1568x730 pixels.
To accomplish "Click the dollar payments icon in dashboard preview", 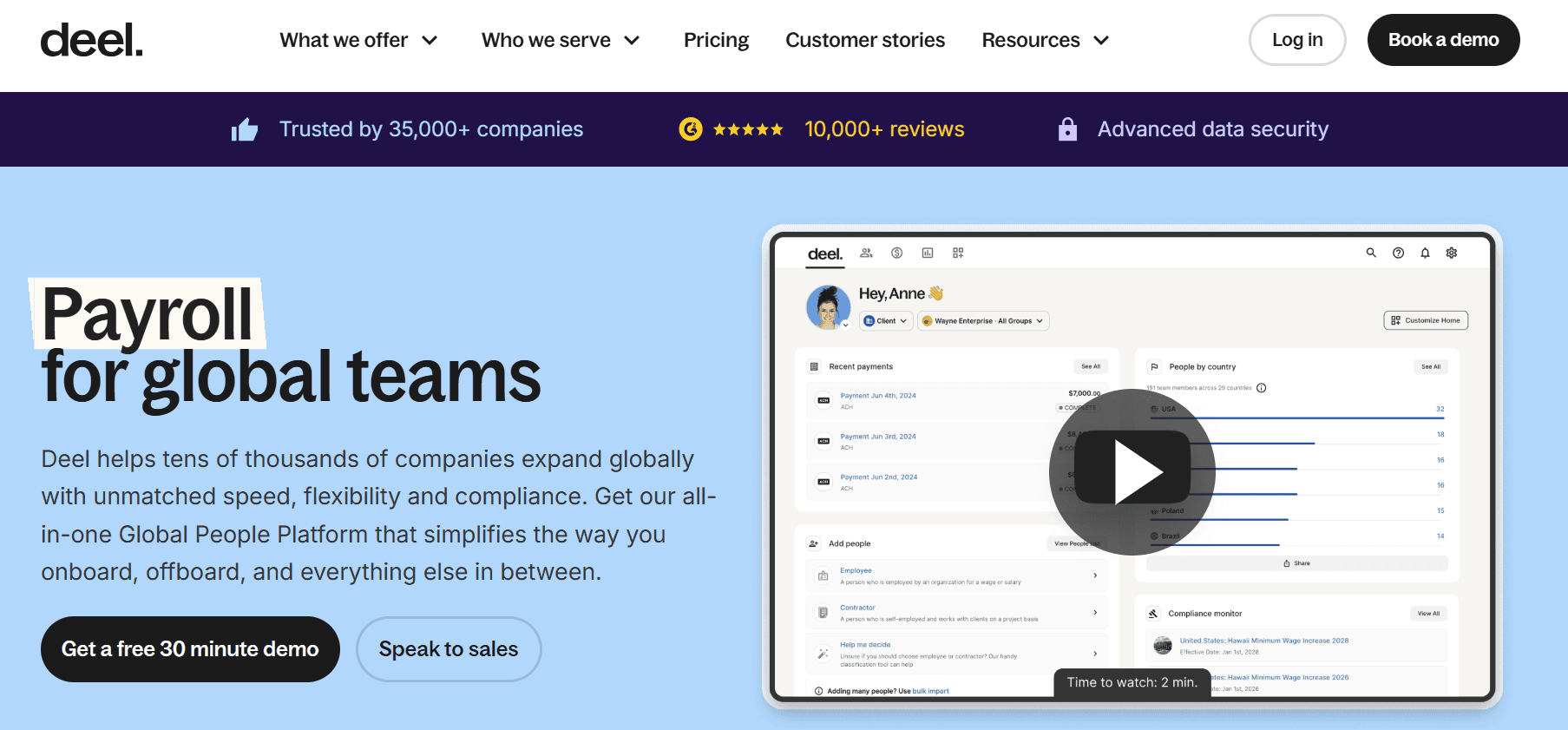I will coord(897,253).
